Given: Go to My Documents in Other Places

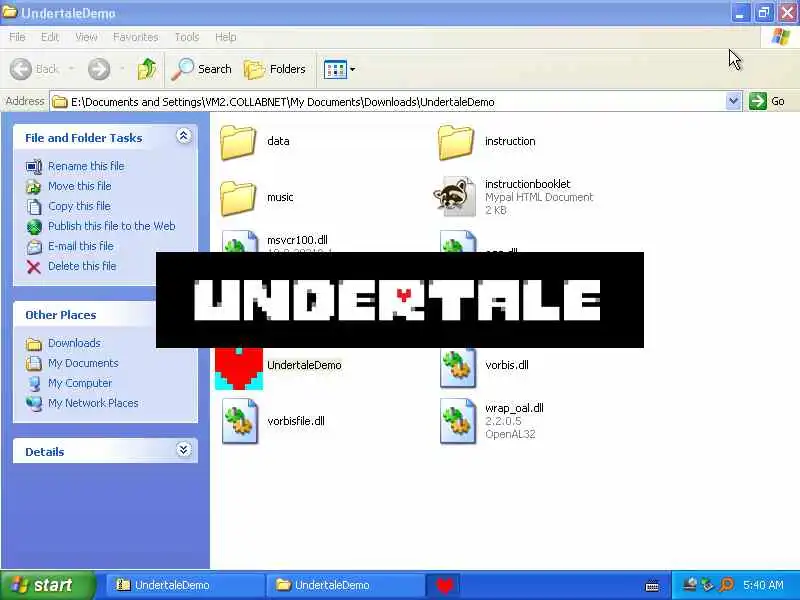Looking at the screenshot, I should pyautogui.click(x=83, y=363).
